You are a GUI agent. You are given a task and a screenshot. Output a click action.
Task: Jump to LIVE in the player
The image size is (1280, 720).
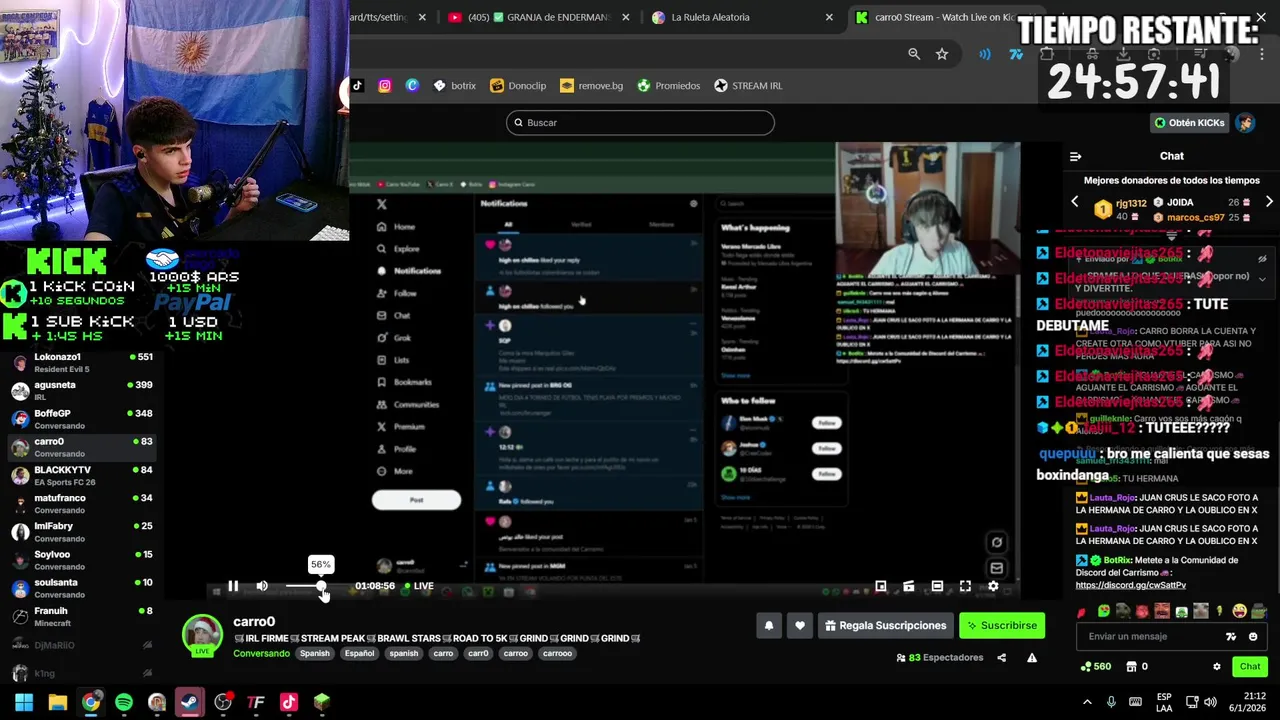[419, 586]
